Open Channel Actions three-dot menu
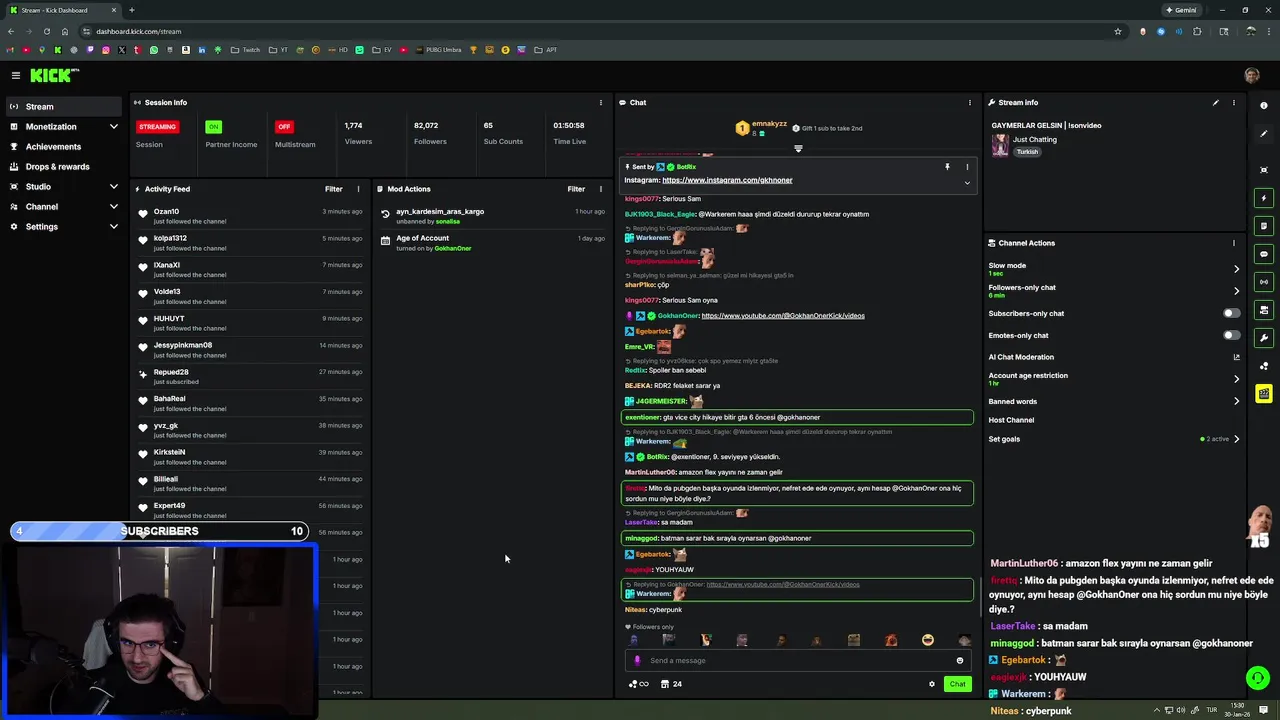 coord(1234,243)
